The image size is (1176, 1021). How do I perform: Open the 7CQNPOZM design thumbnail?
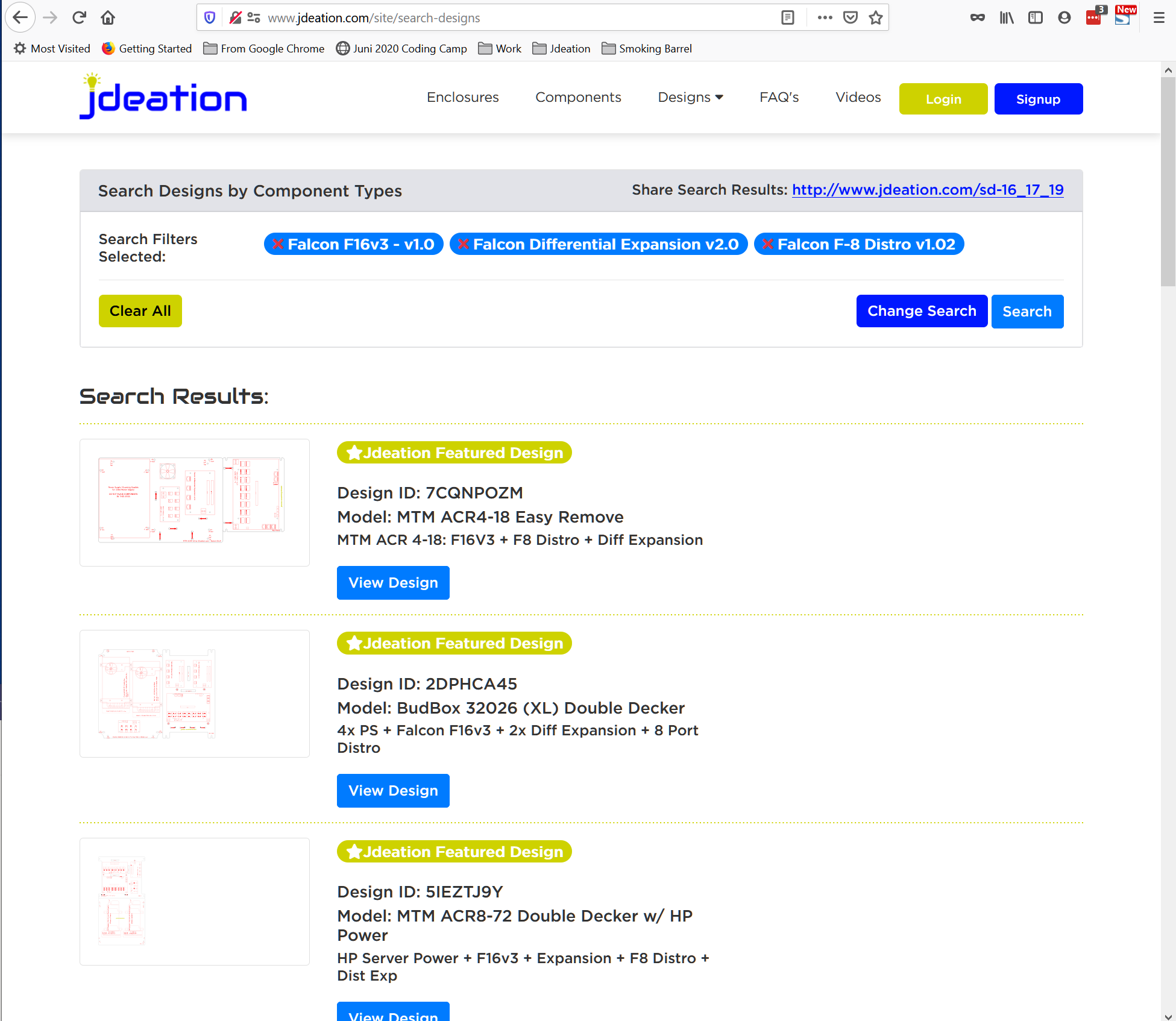pyautogui.click(x=194, y=503)
